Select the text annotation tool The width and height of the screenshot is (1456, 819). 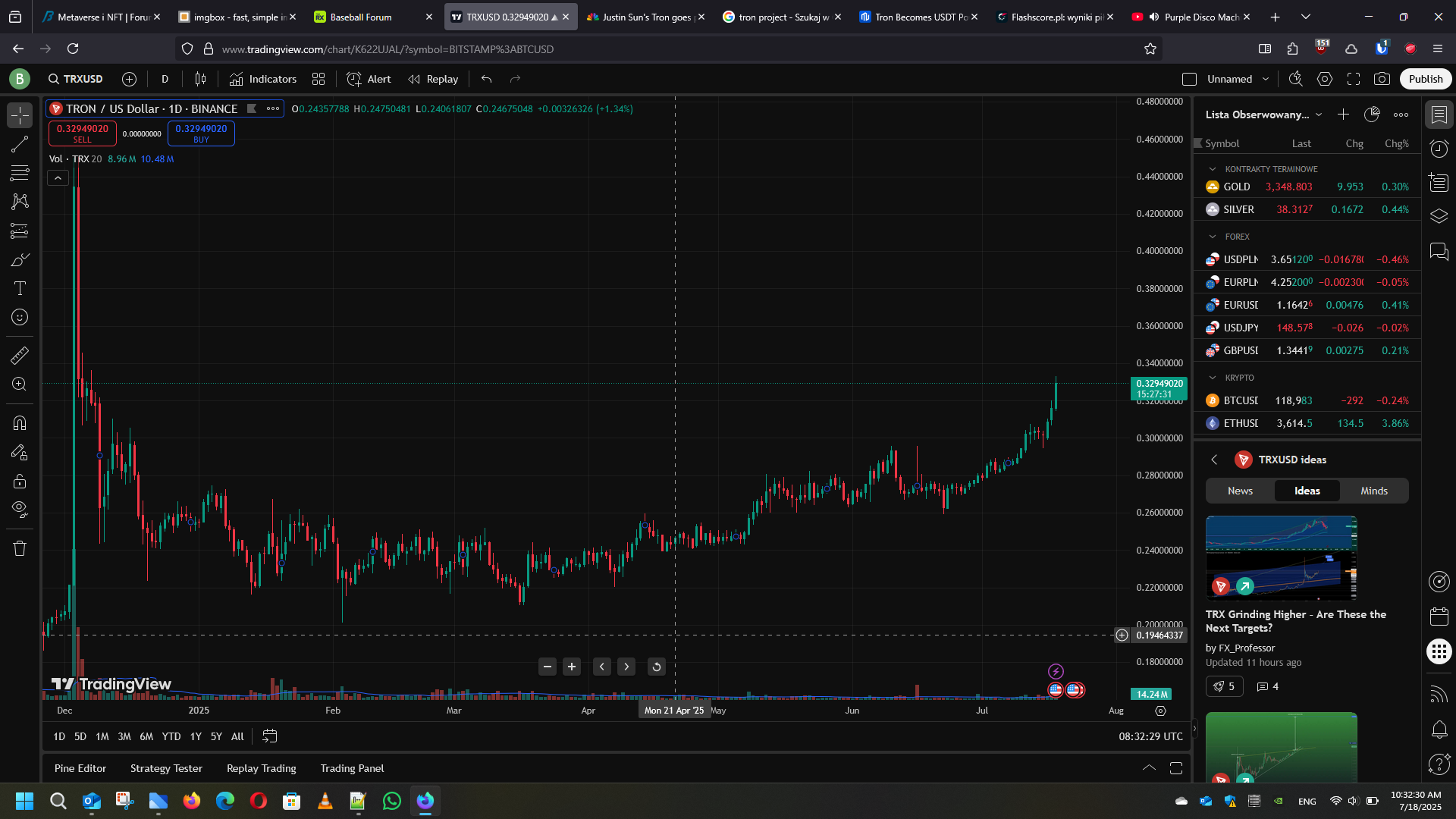pos(20,288)
